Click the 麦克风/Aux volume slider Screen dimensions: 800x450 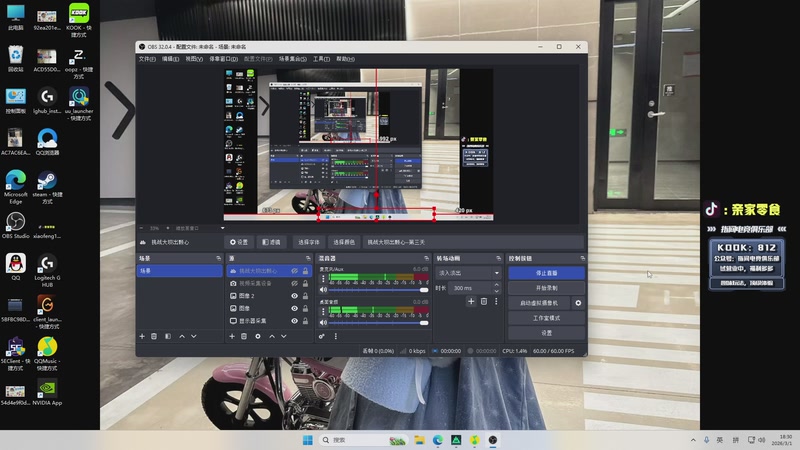[378, 290]
